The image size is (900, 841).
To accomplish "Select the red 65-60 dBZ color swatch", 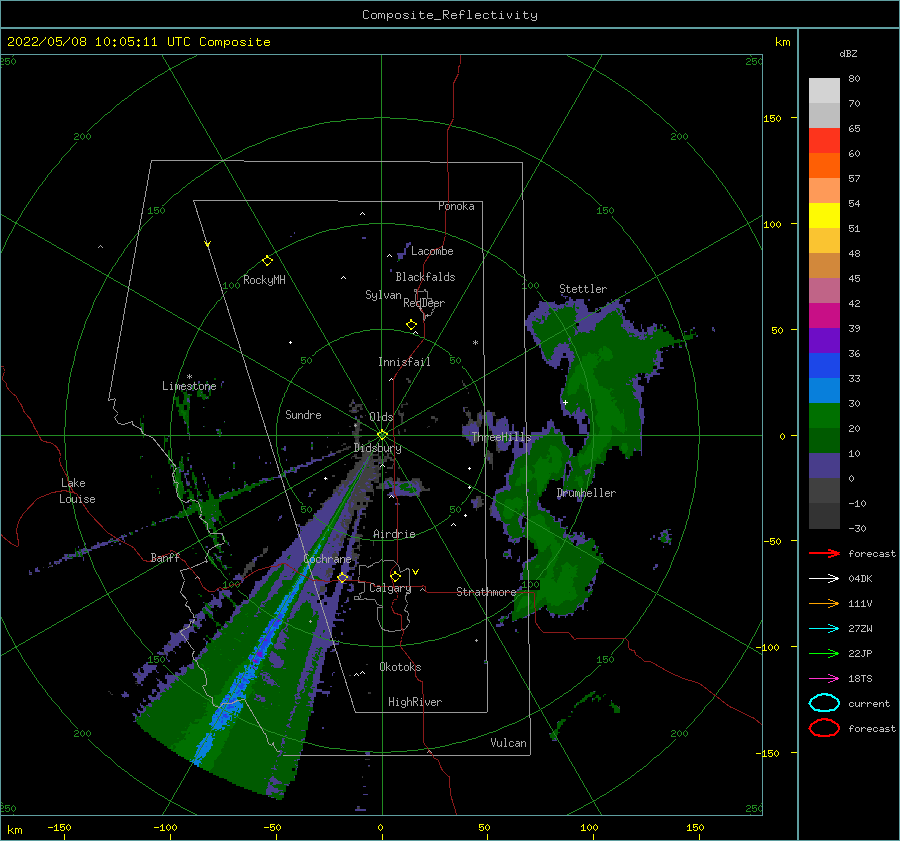I will click(824, 141).
